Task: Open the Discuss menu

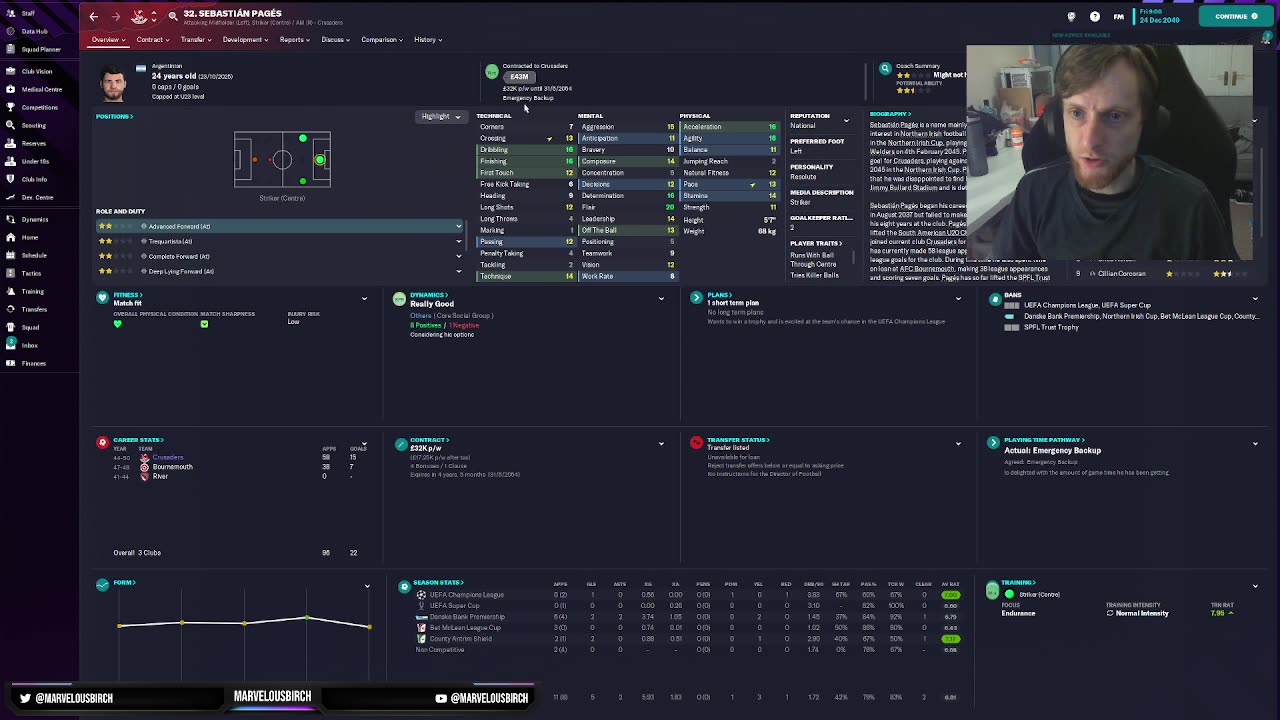Action: 335,40
